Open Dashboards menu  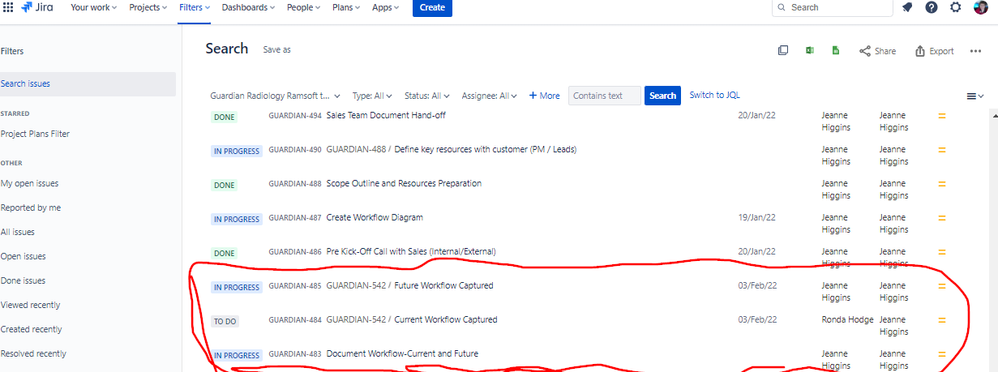point(248,8)
